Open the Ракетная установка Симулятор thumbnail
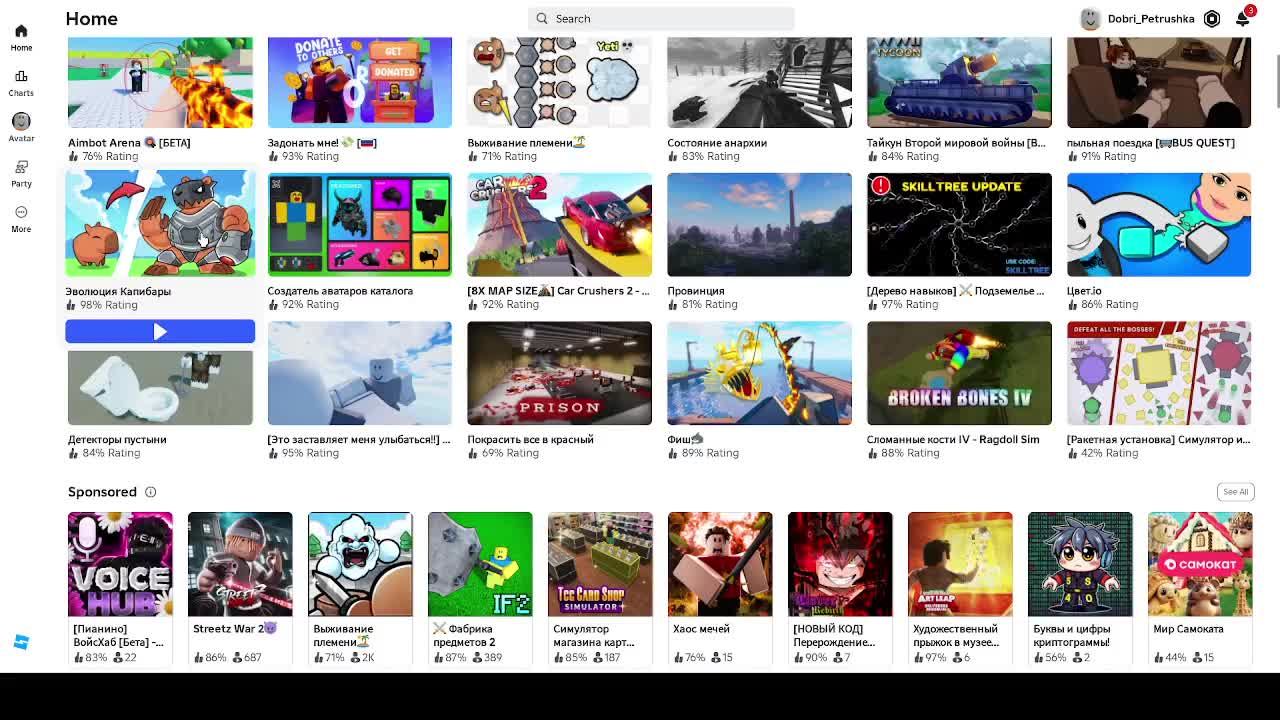 click(x=1159, y=373)
